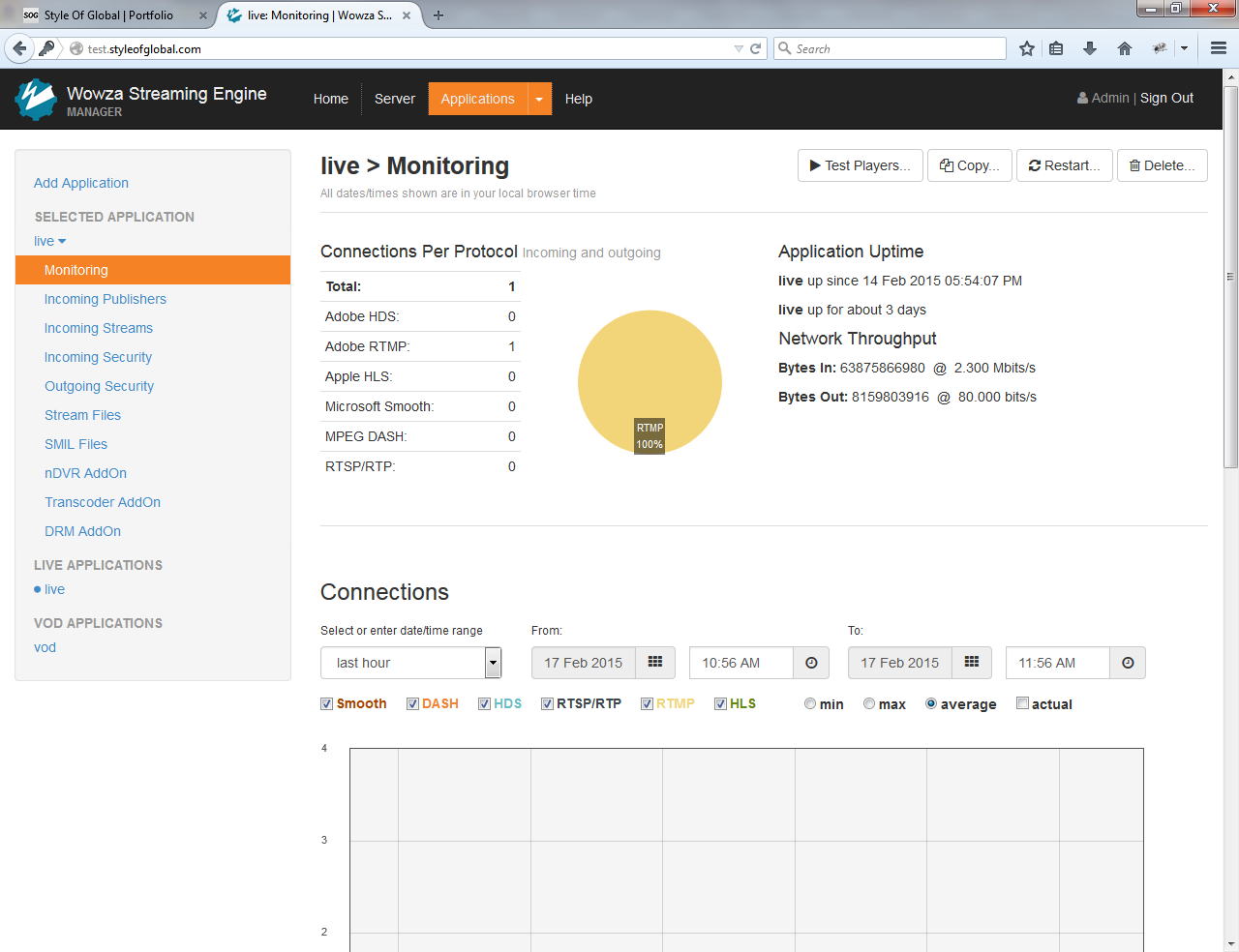
Task: Uncheck the Smooth protocol checkbox
Action: point(327,704)
